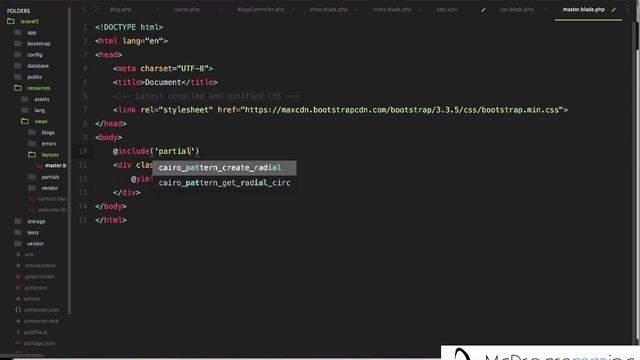Go to the next tab with right arrow

point(96,9)
